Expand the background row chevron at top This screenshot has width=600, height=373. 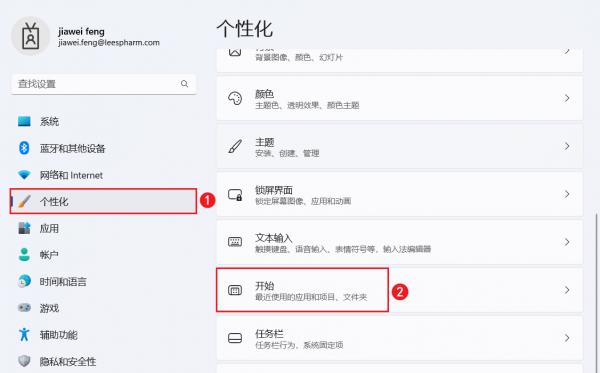(567, 51)
